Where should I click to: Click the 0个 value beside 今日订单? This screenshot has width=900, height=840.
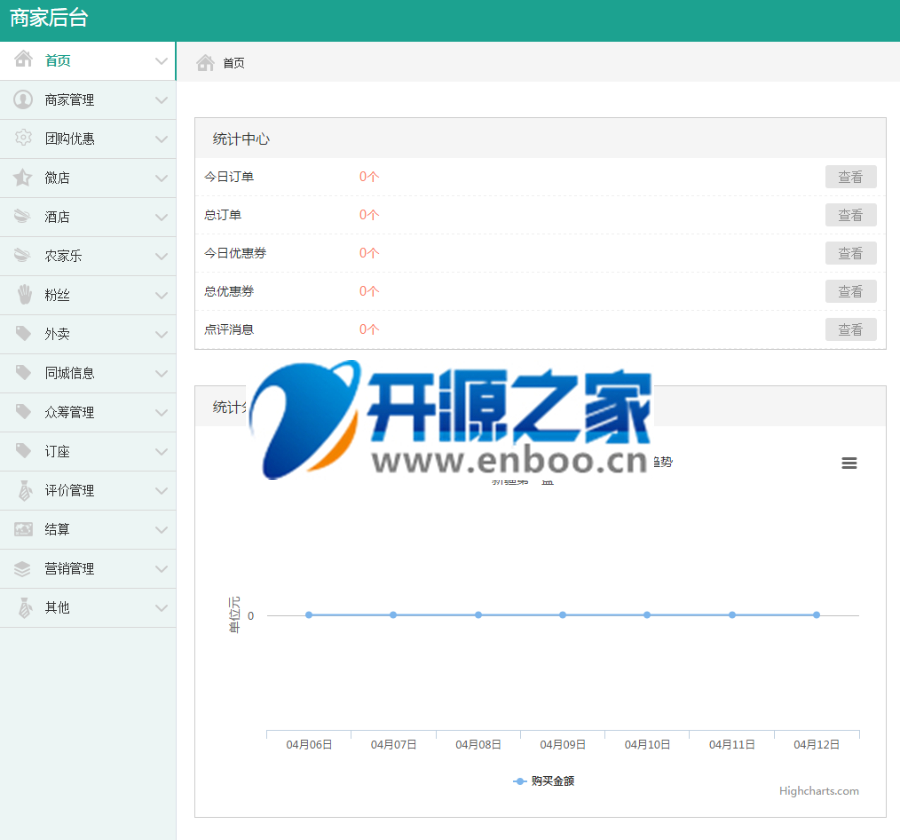(x=369, y=177)
